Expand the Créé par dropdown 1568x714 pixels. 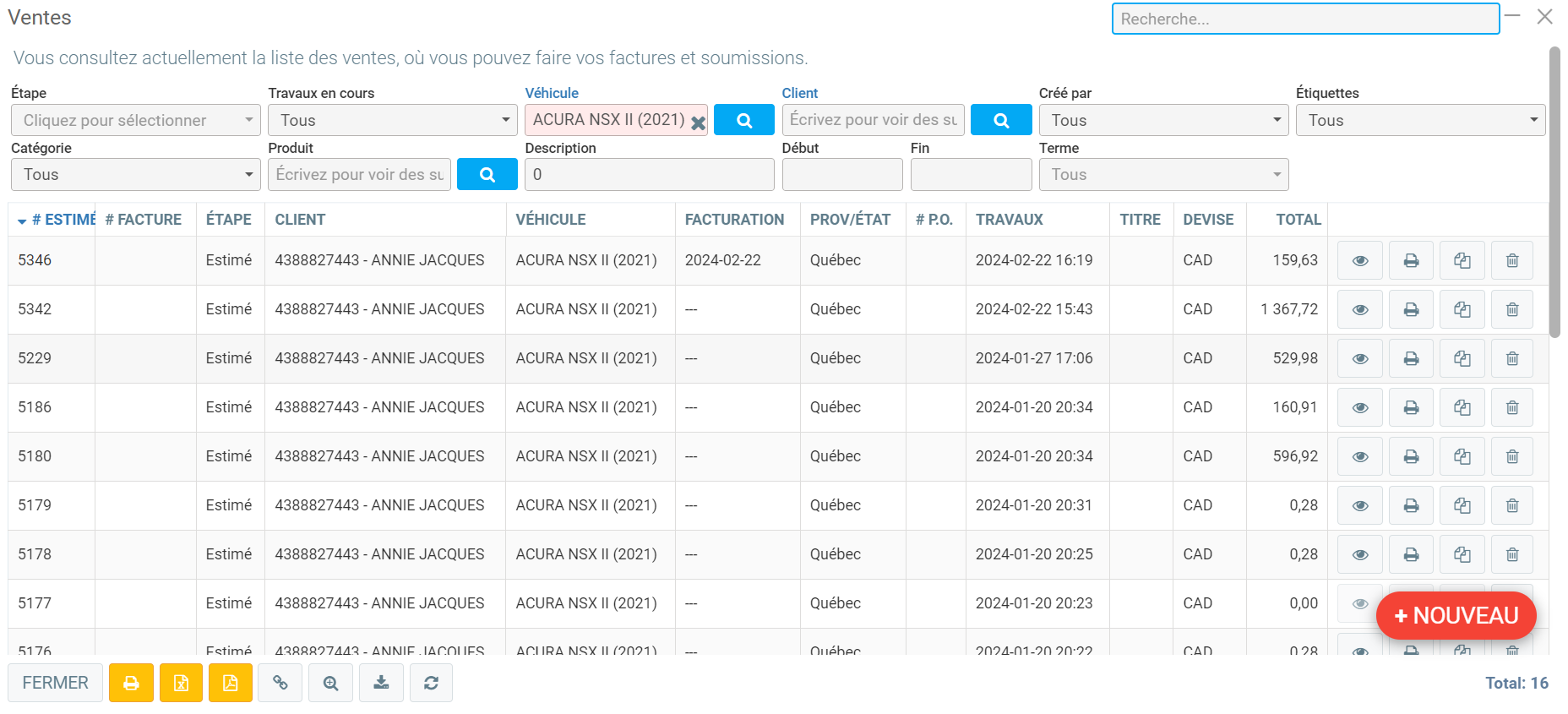pyautogui.click(x=1162, y=120)
